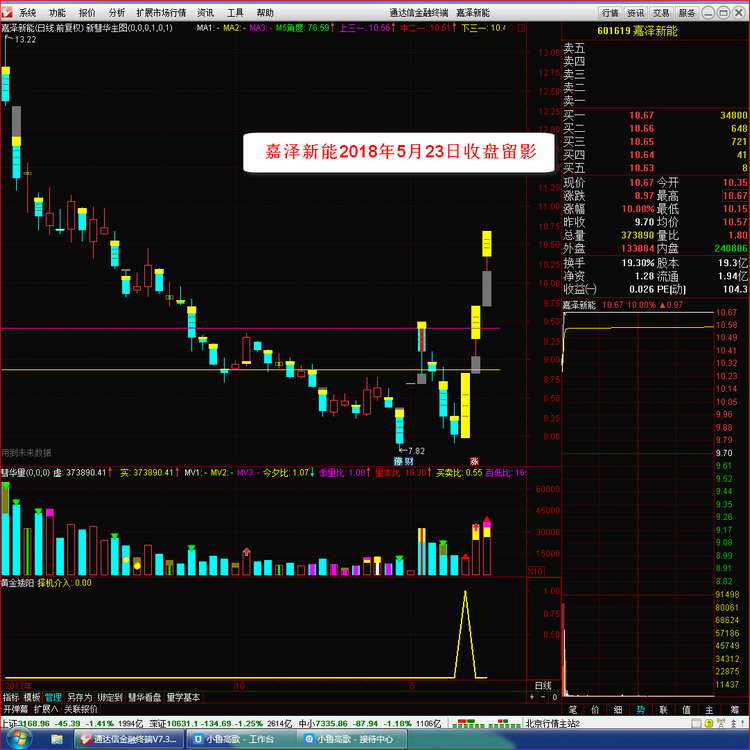Click the second red-green market breadth indicator
The height and width of the screenshot is (750, 750).
point(504,723)
